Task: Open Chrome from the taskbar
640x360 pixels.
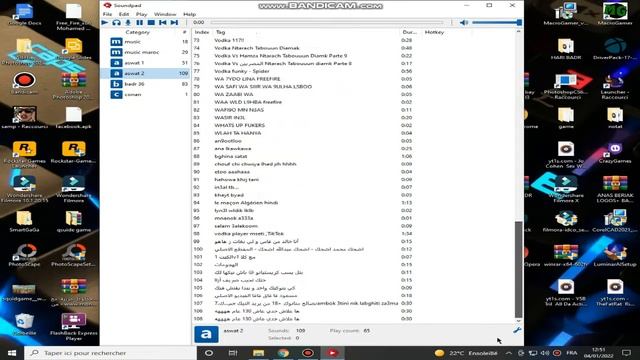Action: (283, 353)
